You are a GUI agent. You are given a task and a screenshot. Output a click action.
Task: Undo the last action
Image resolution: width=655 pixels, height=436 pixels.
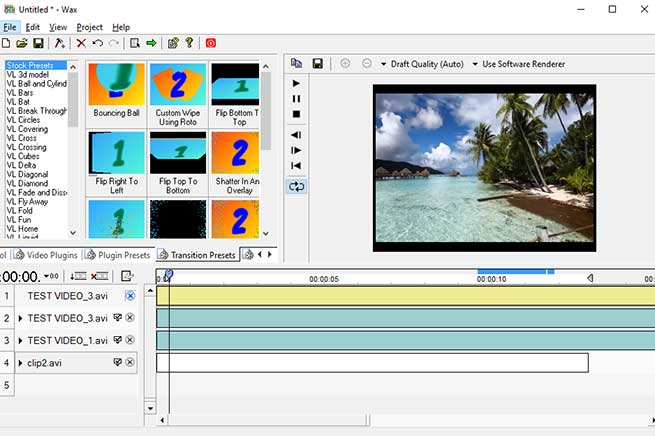[x=97, y=44]
